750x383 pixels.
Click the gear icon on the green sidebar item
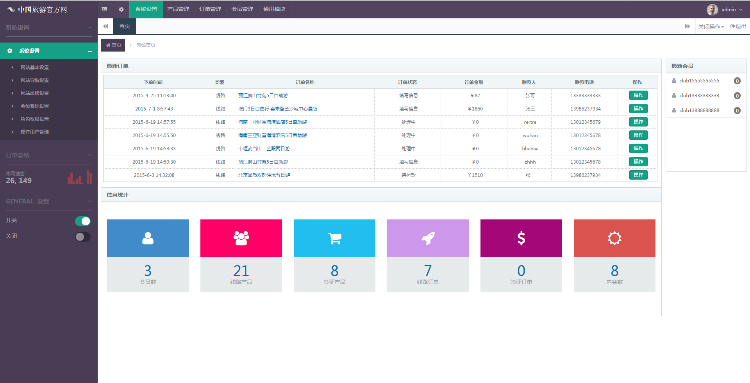tap(10, 51)
